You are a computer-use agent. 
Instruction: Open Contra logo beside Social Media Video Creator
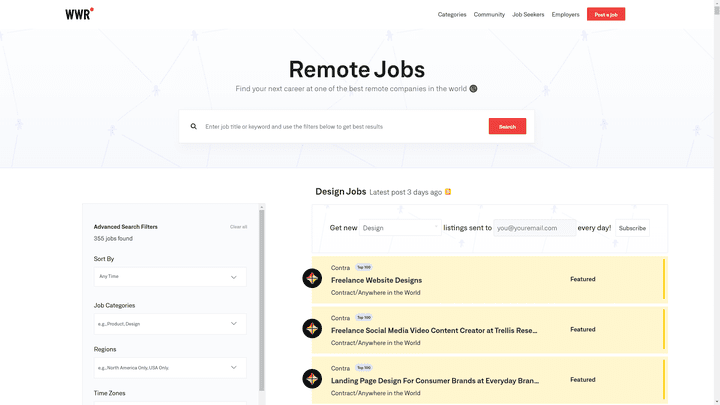(312, 328)
